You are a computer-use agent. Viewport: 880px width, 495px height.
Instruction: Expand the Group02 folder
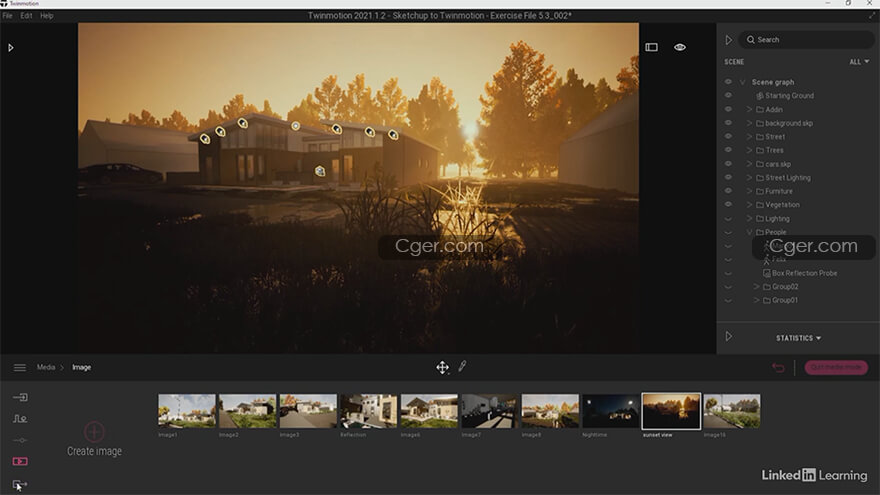[756, 287]
